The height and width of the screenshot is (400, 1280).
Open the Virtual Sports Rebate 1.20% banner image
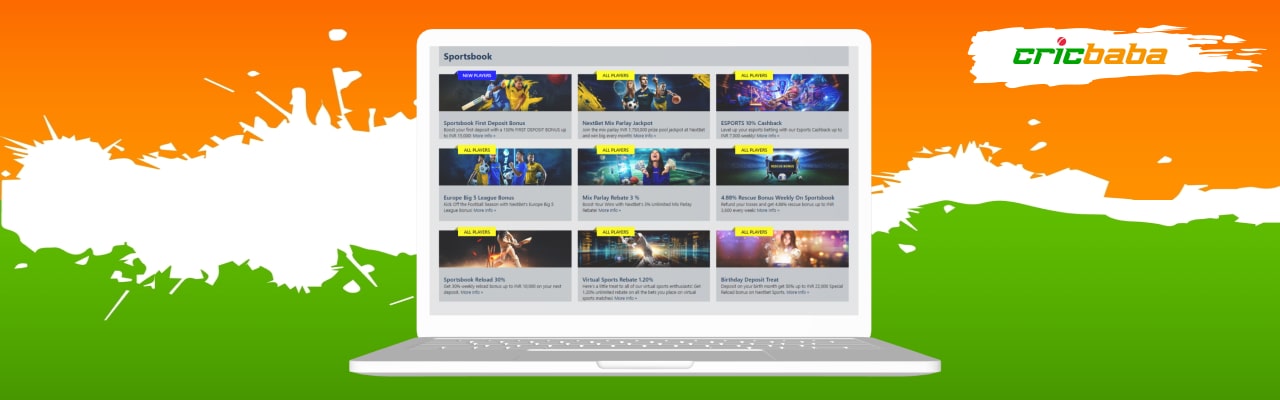pyautogui.click(x=644, y=249)
